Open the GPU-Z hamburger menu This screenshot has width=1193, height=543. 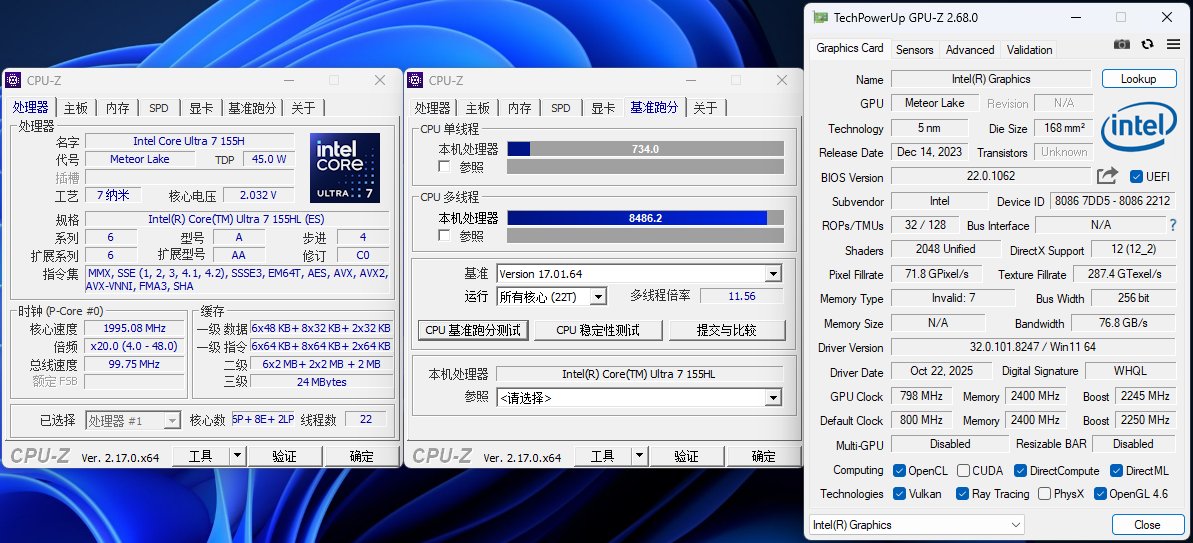(1173, 45)
